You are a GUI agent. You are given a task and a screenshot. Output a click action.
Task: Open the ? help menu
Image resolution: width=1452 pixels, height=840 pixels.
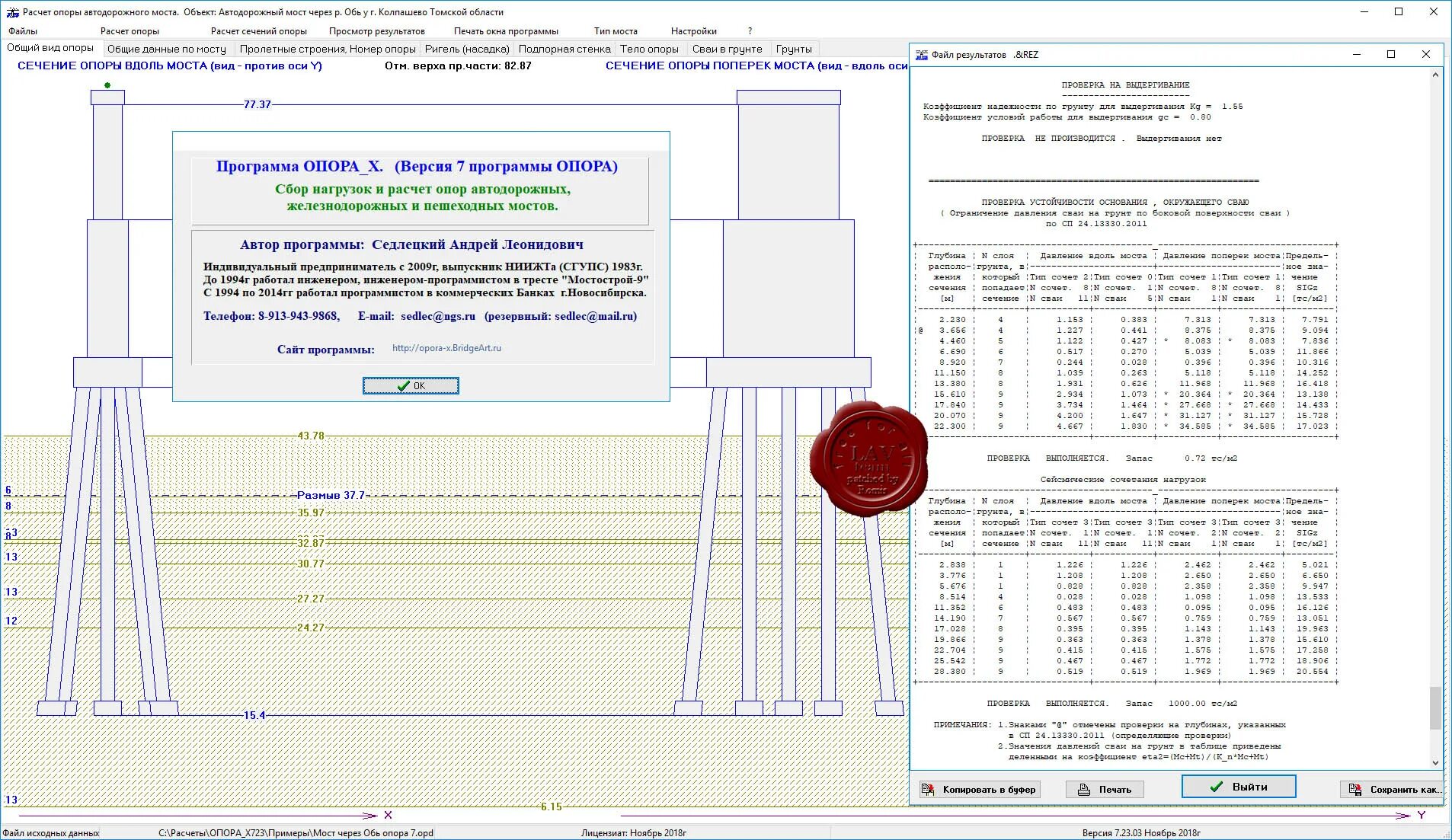click(750, 31)
